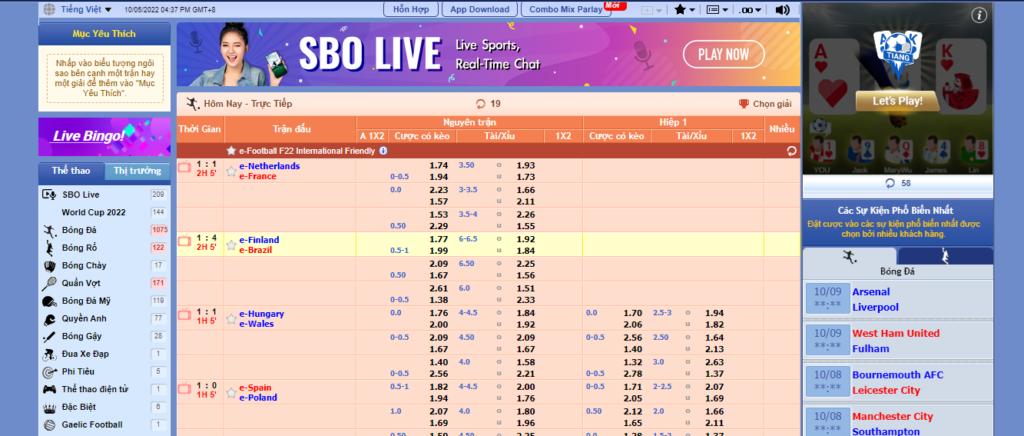
Task: Click the Phi Tiêu darts icon
Action: pos(50,372)
